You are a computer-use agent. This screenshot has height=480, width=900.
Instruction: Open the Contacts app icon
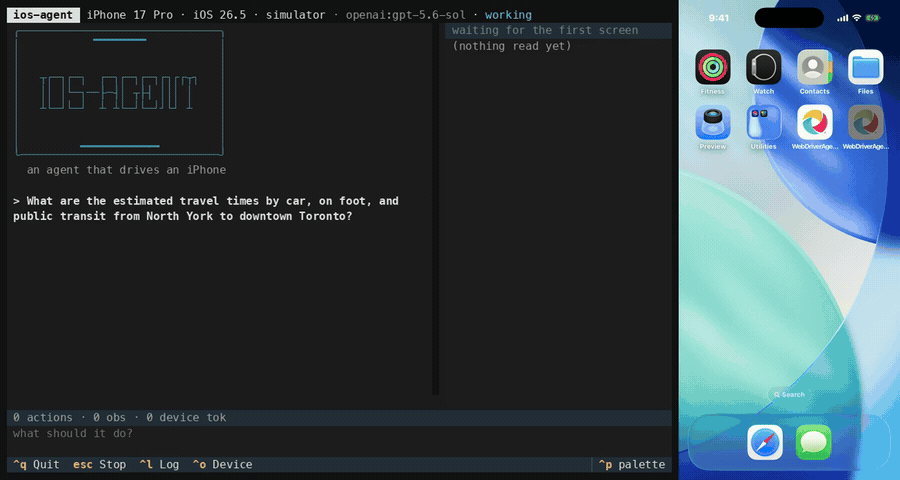tap(814, 67)
